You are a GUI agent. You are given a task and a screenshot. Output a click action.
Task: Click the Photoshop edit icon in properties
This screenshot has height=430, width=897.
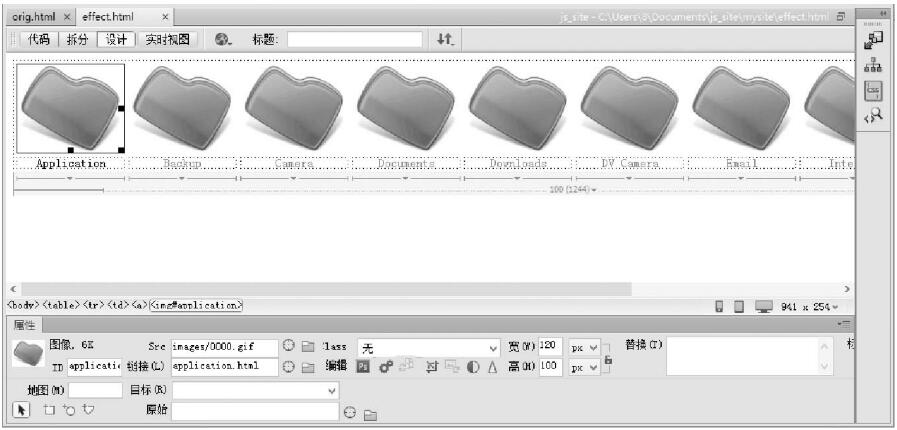(x=364, y=366)
